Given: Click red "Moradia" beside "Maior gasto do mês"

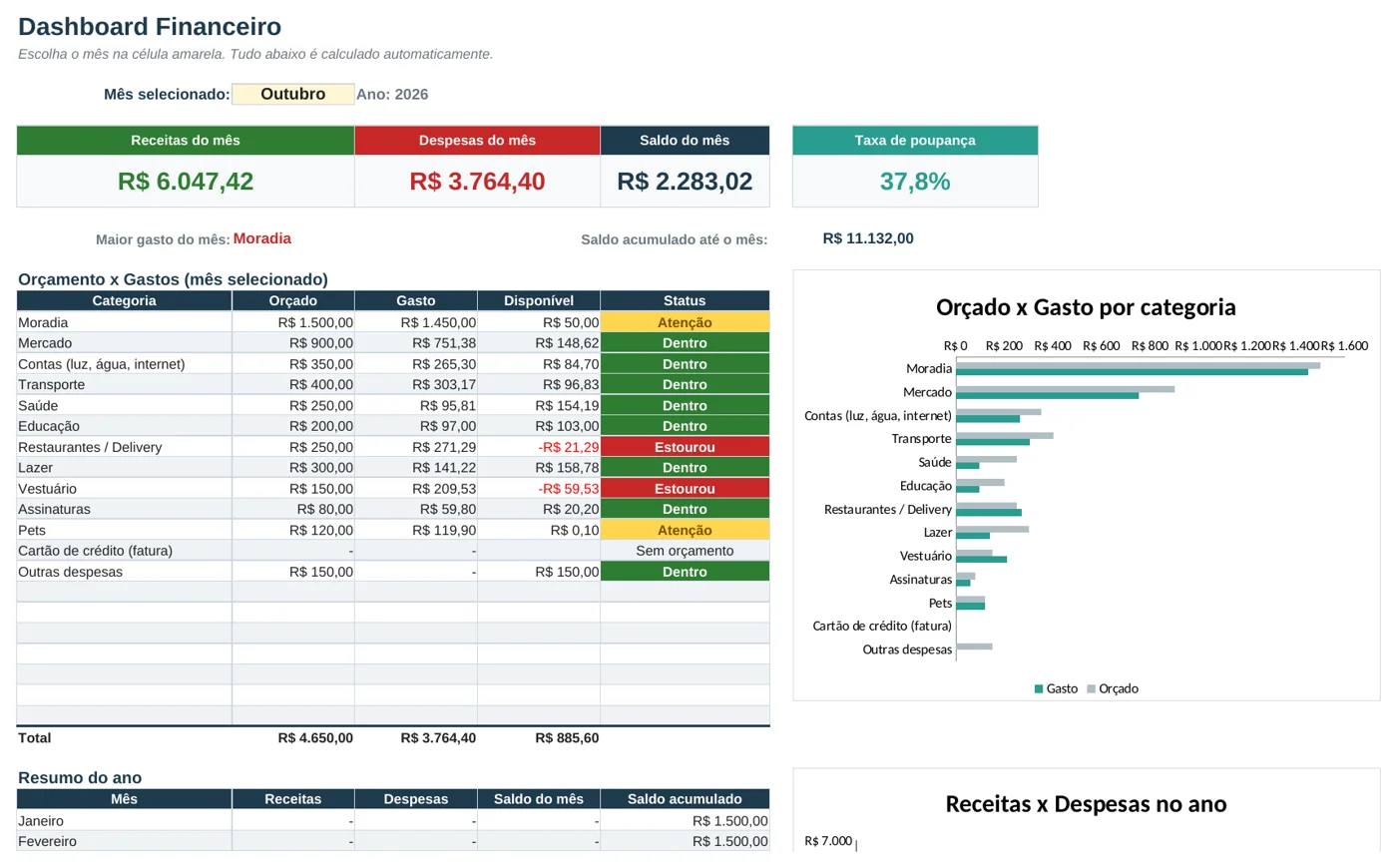Looking at the screenshot, I should point(262,238).
